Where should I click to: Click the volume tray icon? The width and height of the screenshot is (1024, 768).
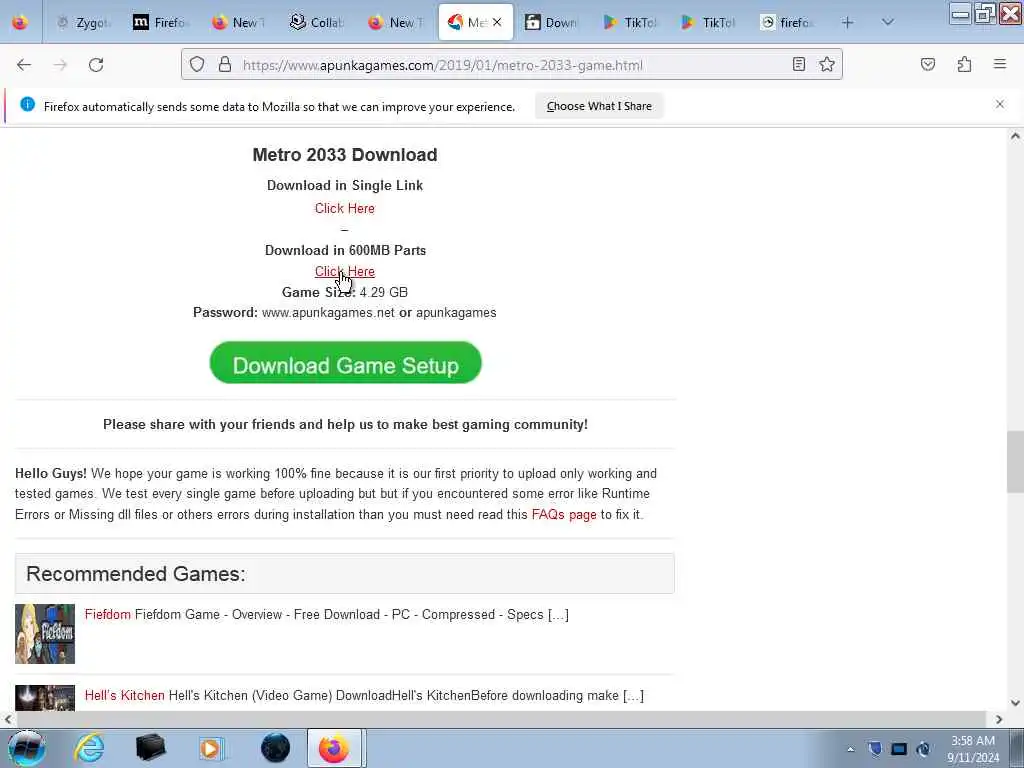[x=923, y=748]
